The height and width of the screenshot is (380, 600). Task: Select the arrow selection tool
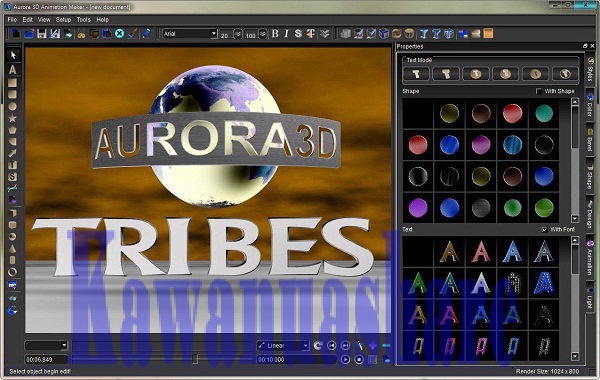[x=13, y=55]
